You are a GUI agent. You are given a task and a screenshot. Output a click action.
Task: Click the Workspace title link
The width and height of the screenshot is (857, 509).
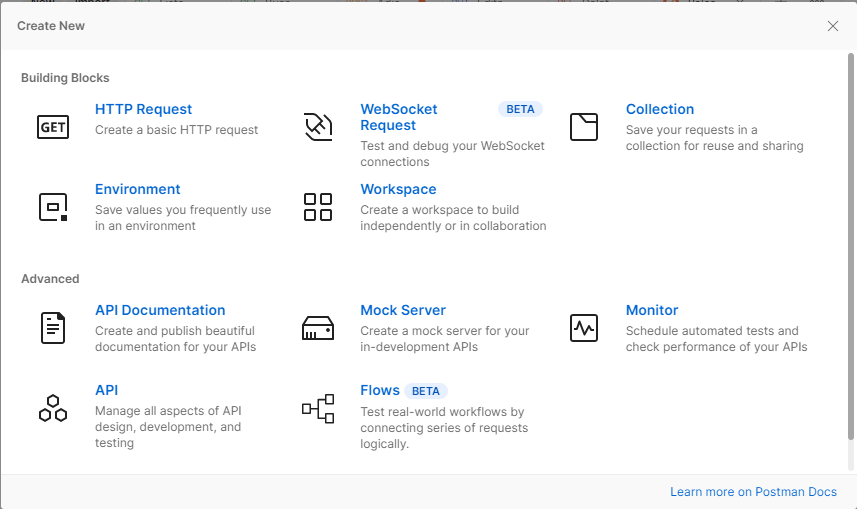tap(398, 189)
